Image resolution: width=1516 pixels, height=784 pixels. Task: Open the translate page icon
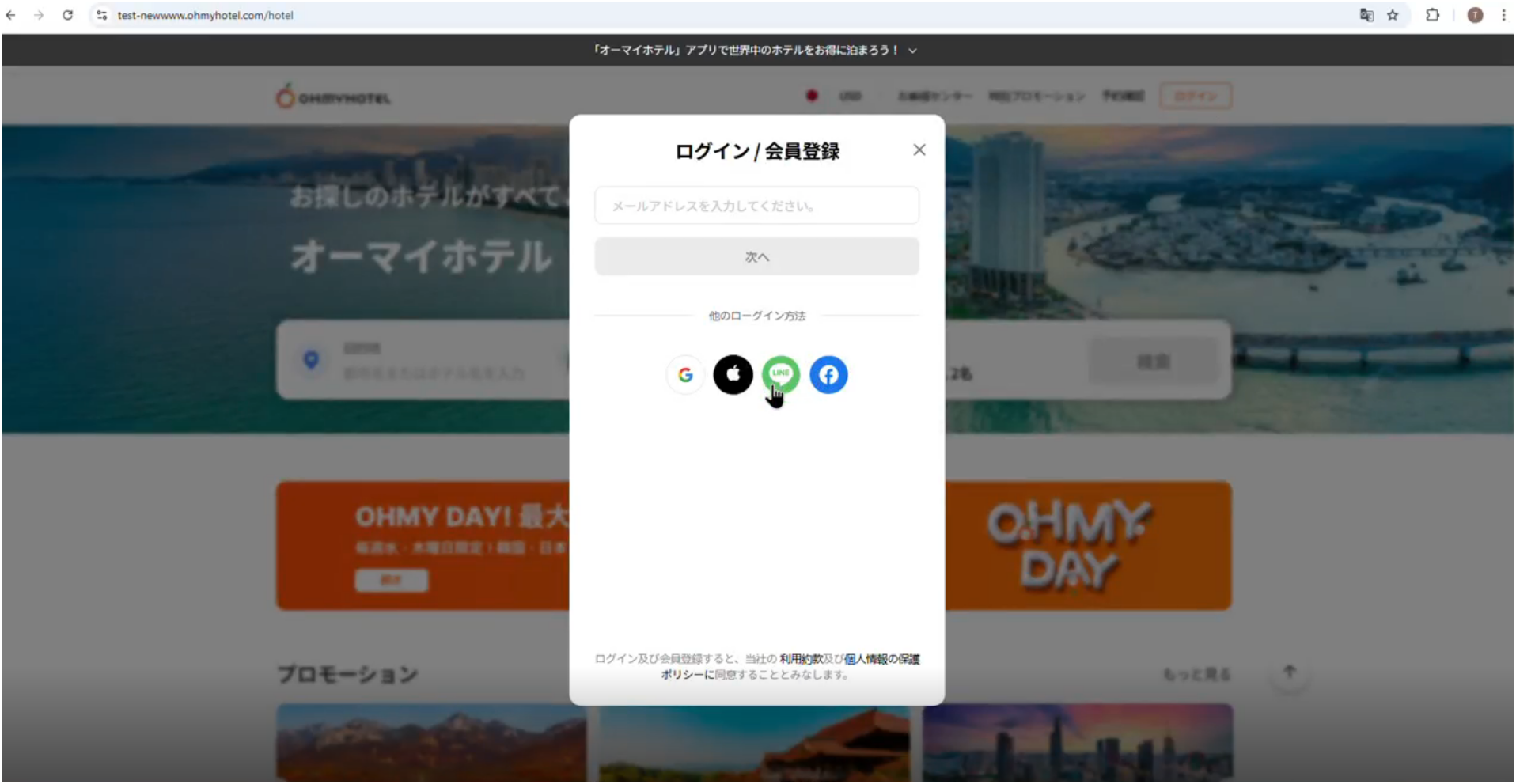1366,15
